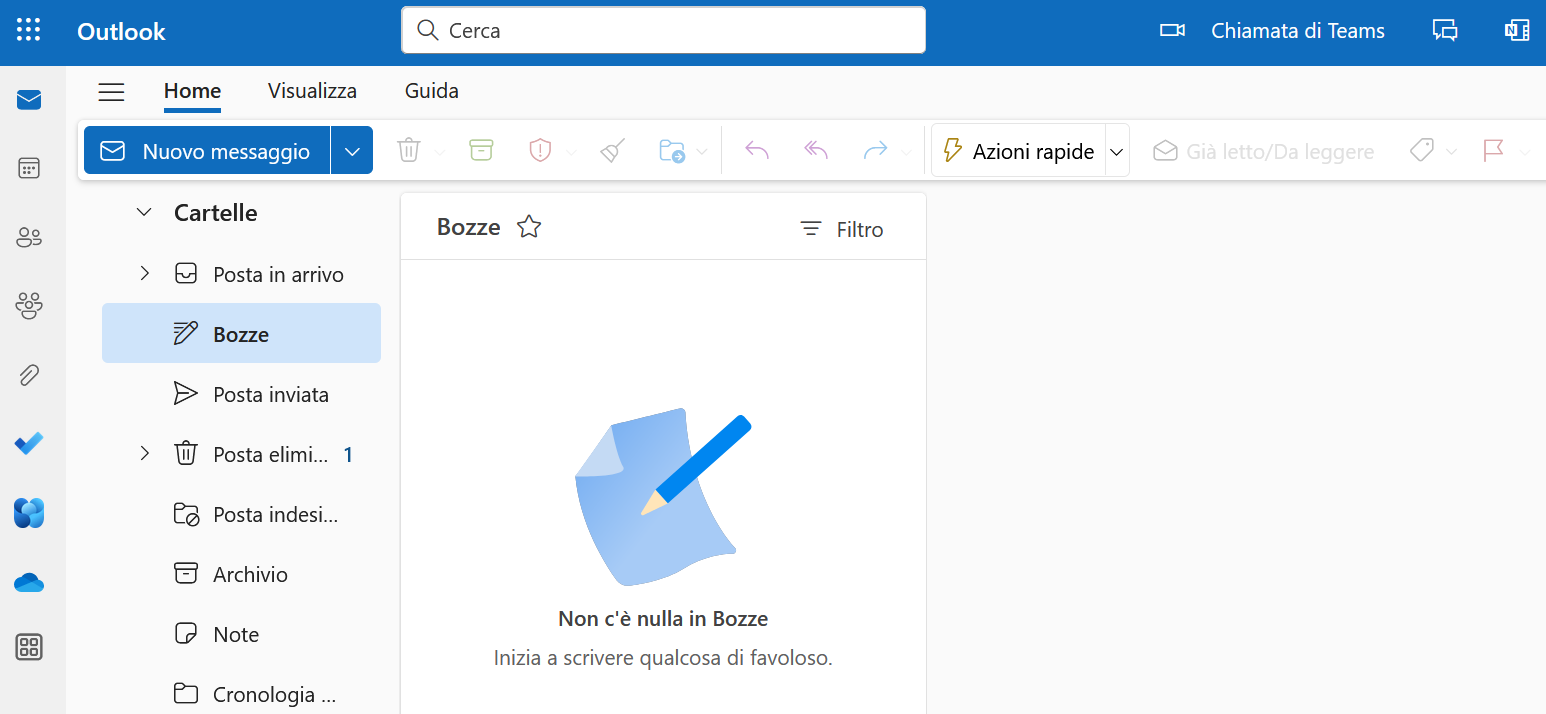This screenshot has width=1546, height=714.
Task: Click the Azioni rapide button
Action: 1019,152
